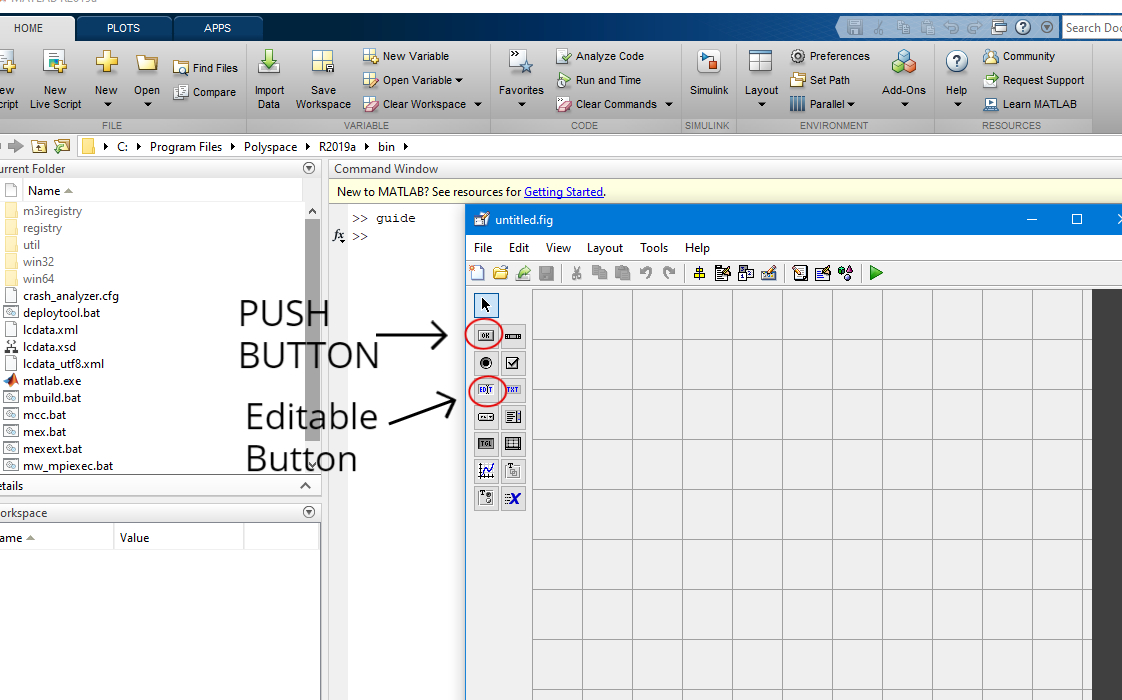Select matlab.exe in Current Folder list
1122x700 pixels.
(x=52, y=381)
